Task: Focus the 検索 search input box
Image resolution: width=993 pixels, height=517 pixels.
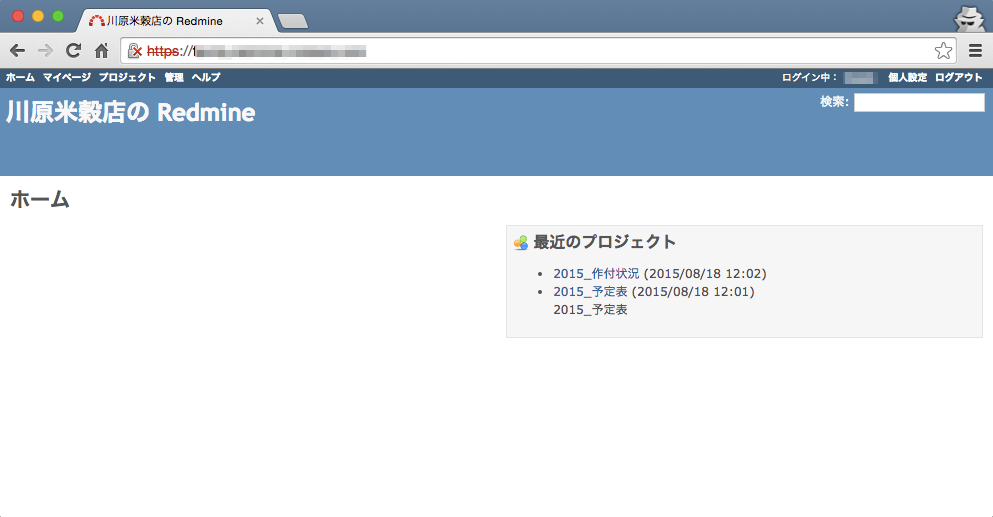Action: 919,102
